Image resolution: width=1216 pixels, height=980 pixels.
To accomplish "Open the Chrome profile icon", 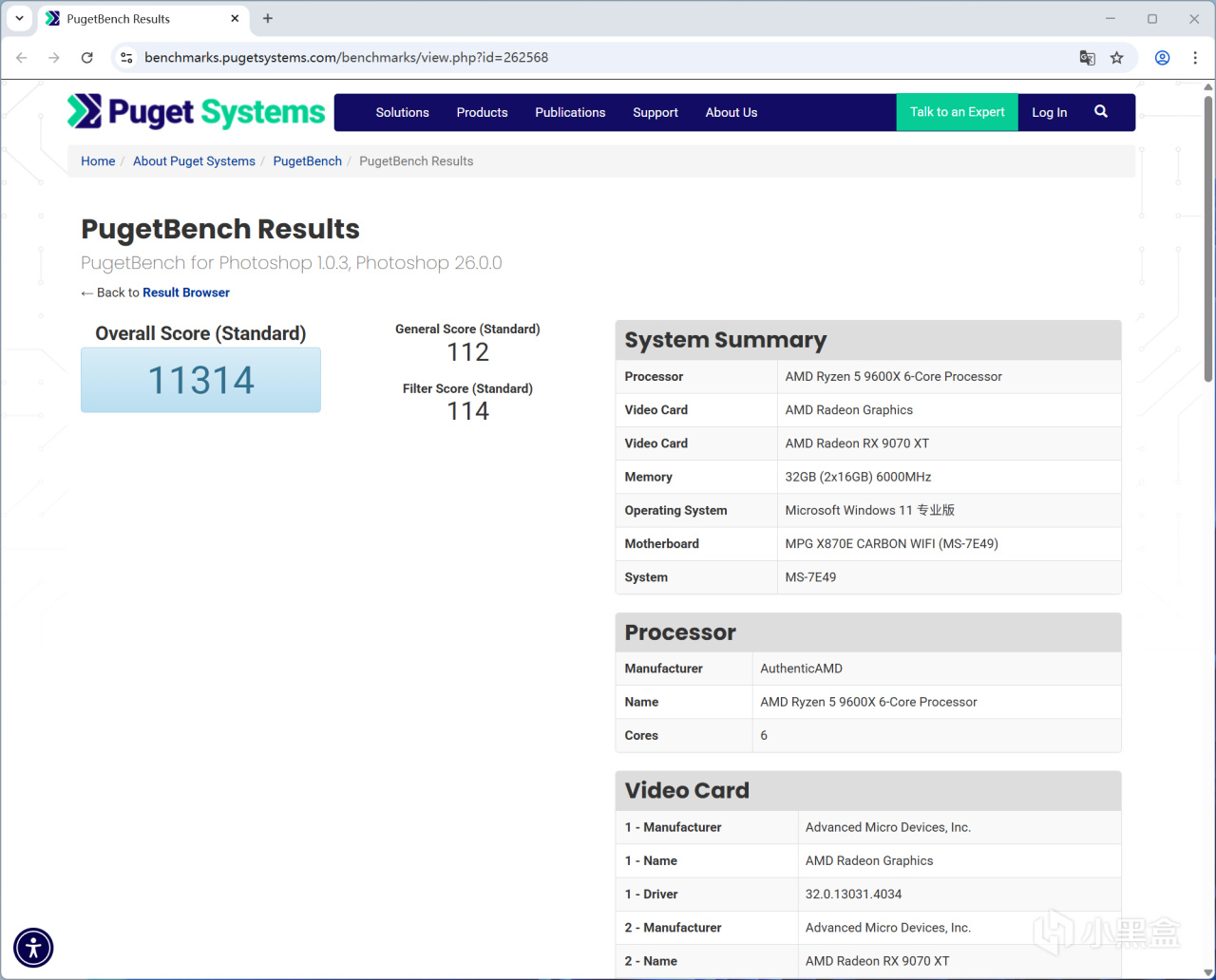I will 1162,58.
